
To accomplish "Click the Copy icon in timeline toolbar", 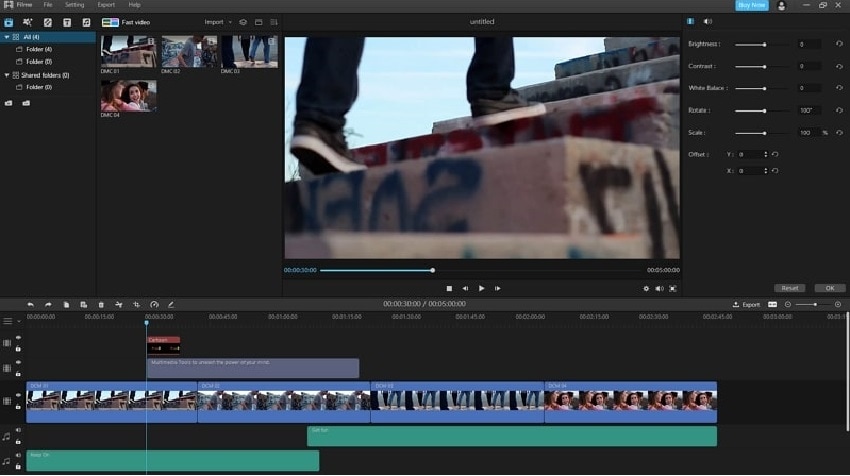I will (x=66, y=305).
